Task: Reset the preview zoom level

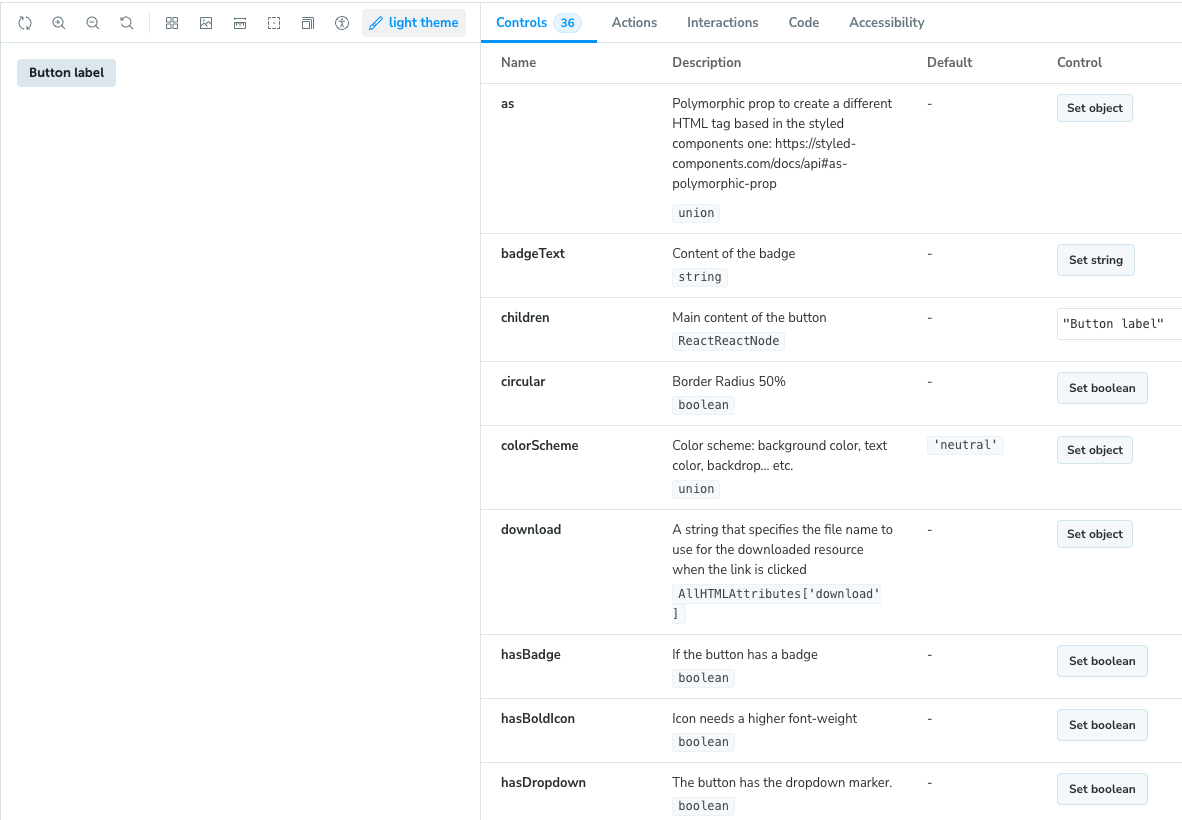Action: tap(127, 23)
